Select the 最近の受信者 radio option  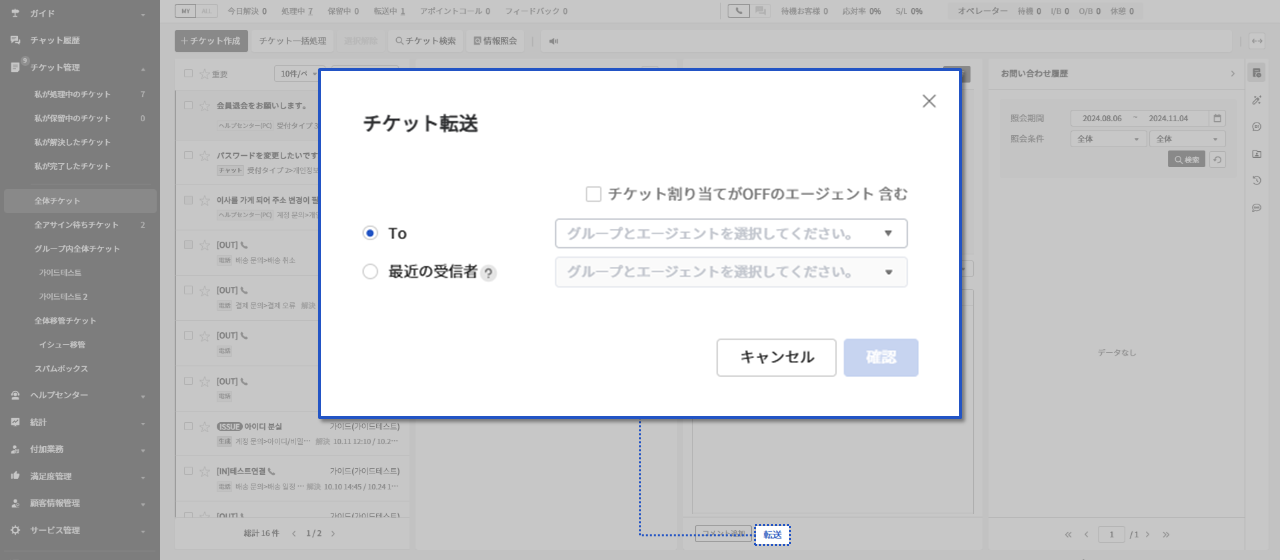click(370, 272)
